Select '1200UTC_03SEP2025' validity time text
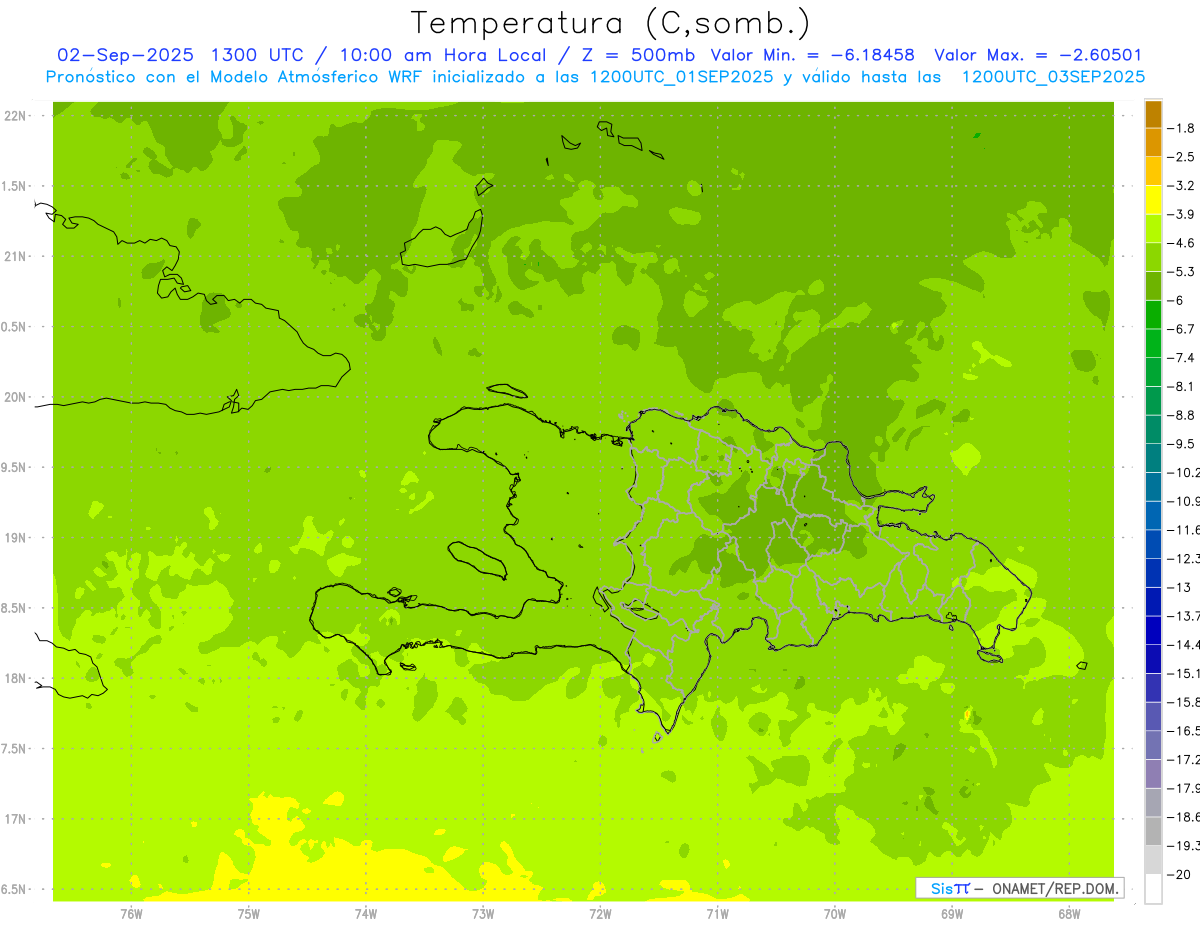The image size is (1200, 927). (1053, 77)
